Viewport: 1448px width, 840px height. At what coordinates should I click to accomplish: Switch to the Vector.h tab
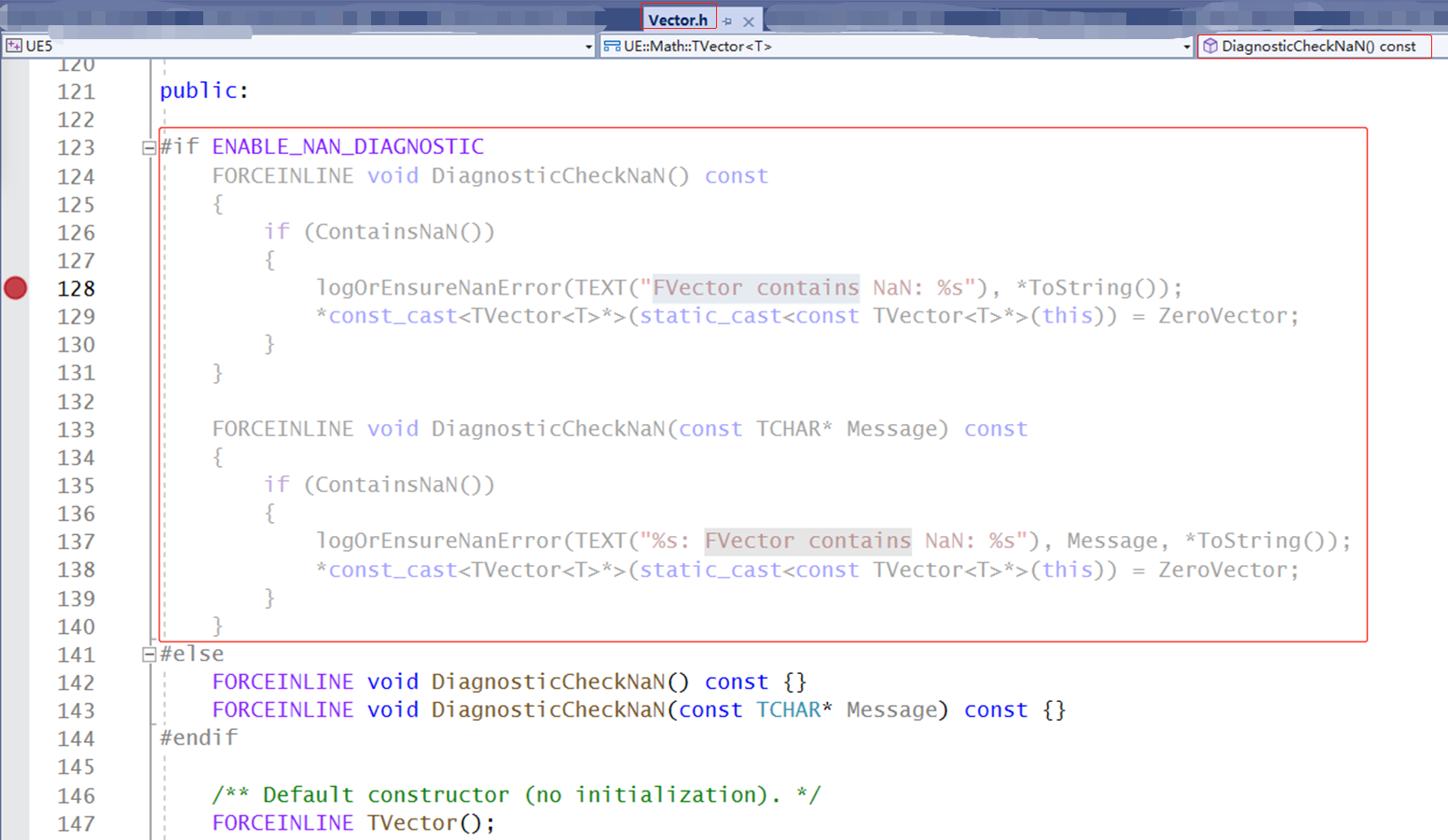click(680, 19)
